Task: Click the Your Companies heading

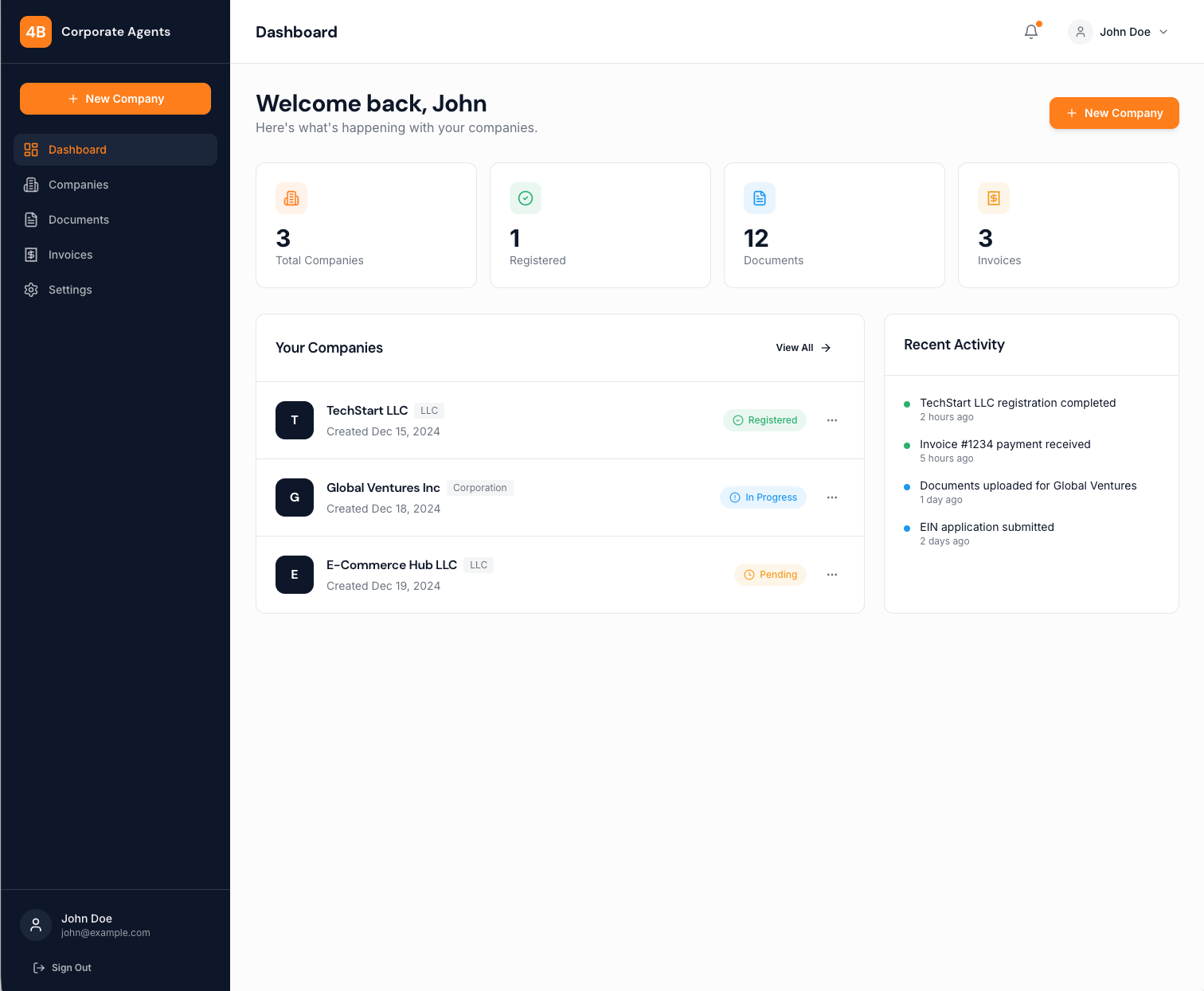Action: (329, 348)
